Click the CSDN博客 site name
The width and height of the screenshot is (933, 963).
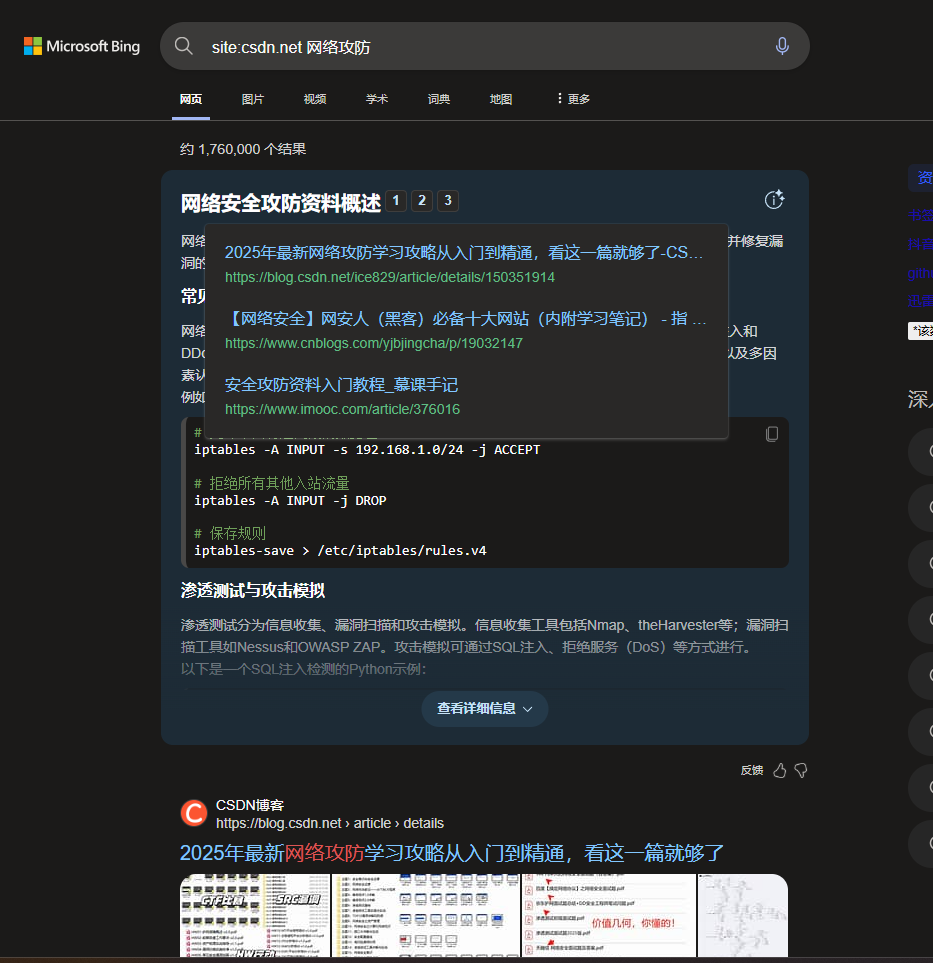(x=250, y=805)
